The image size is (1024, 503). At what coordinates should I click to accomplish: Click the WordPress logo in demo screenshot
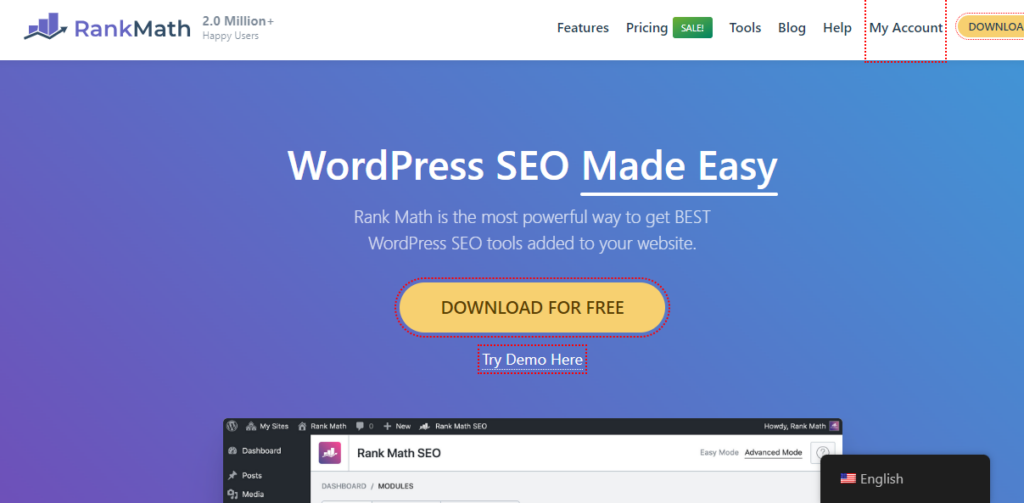pos(232,426)
